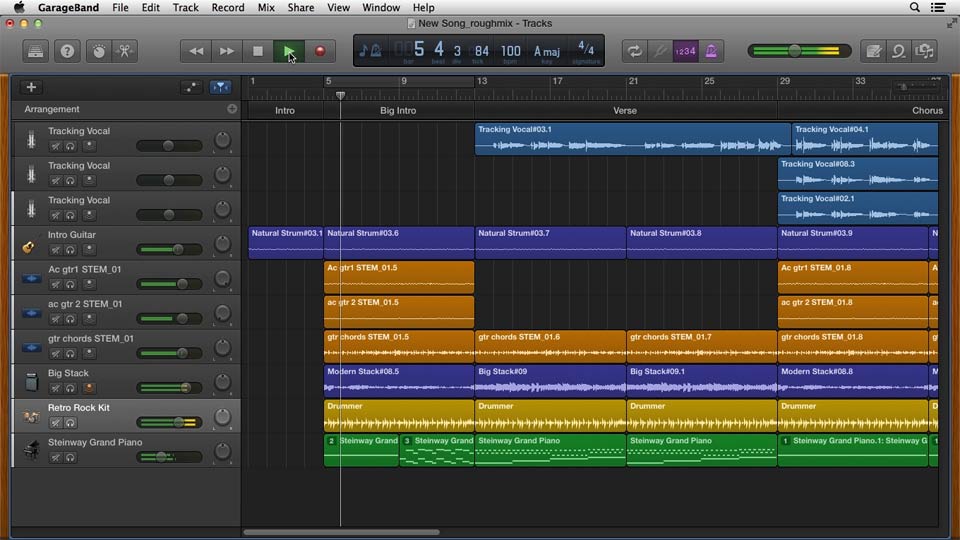This screenshot has width=960, height=540.
Task: Select the Tracking Vocal#03.1 region
Action: click(x=632, y=139)
